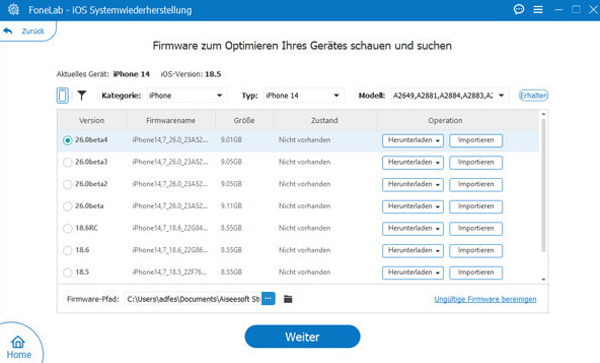Viewport: 600px width, 363px height.
Task: Open the Kategorie dropdown
Action: pos(187,95)
